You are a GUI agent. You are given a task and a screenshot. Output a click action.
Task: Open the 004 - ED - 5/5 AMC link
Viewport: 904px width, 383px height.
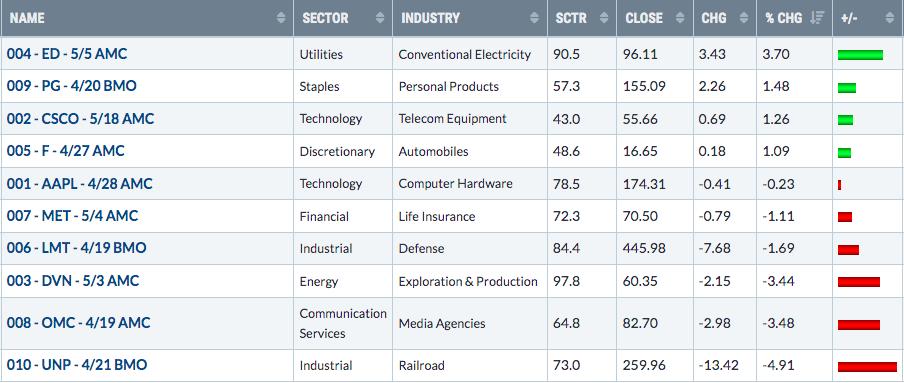[67, 54]
